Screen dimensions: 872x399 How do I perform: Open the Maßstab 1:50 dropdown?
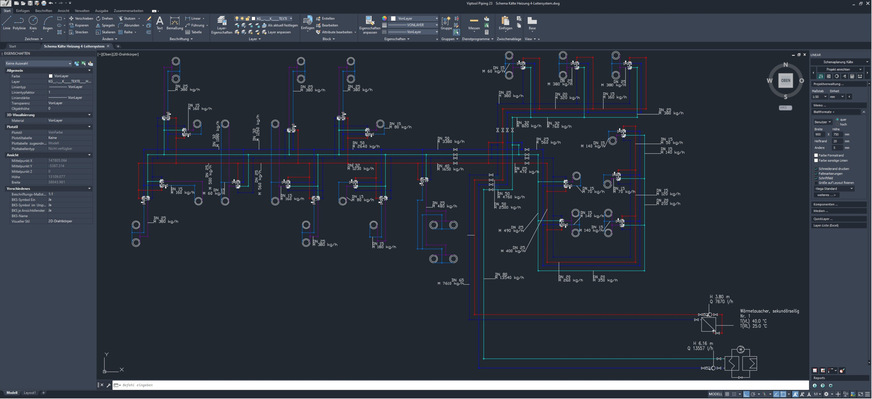820,97
